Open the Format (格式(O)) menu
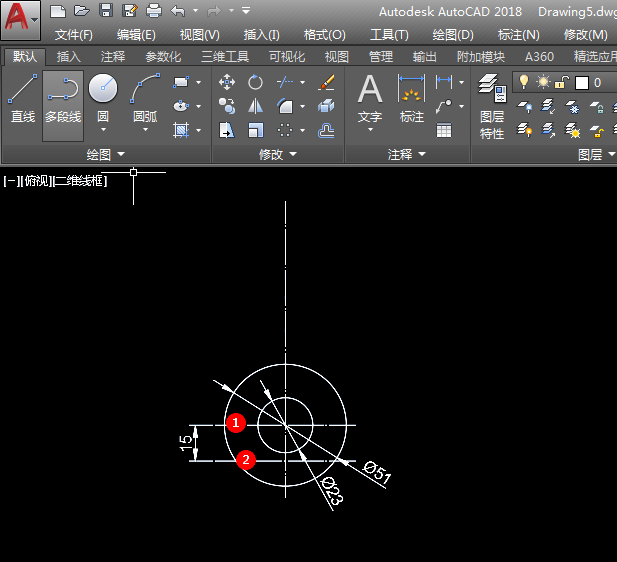This screenshot has height=562, width=617. click(323, 34)
